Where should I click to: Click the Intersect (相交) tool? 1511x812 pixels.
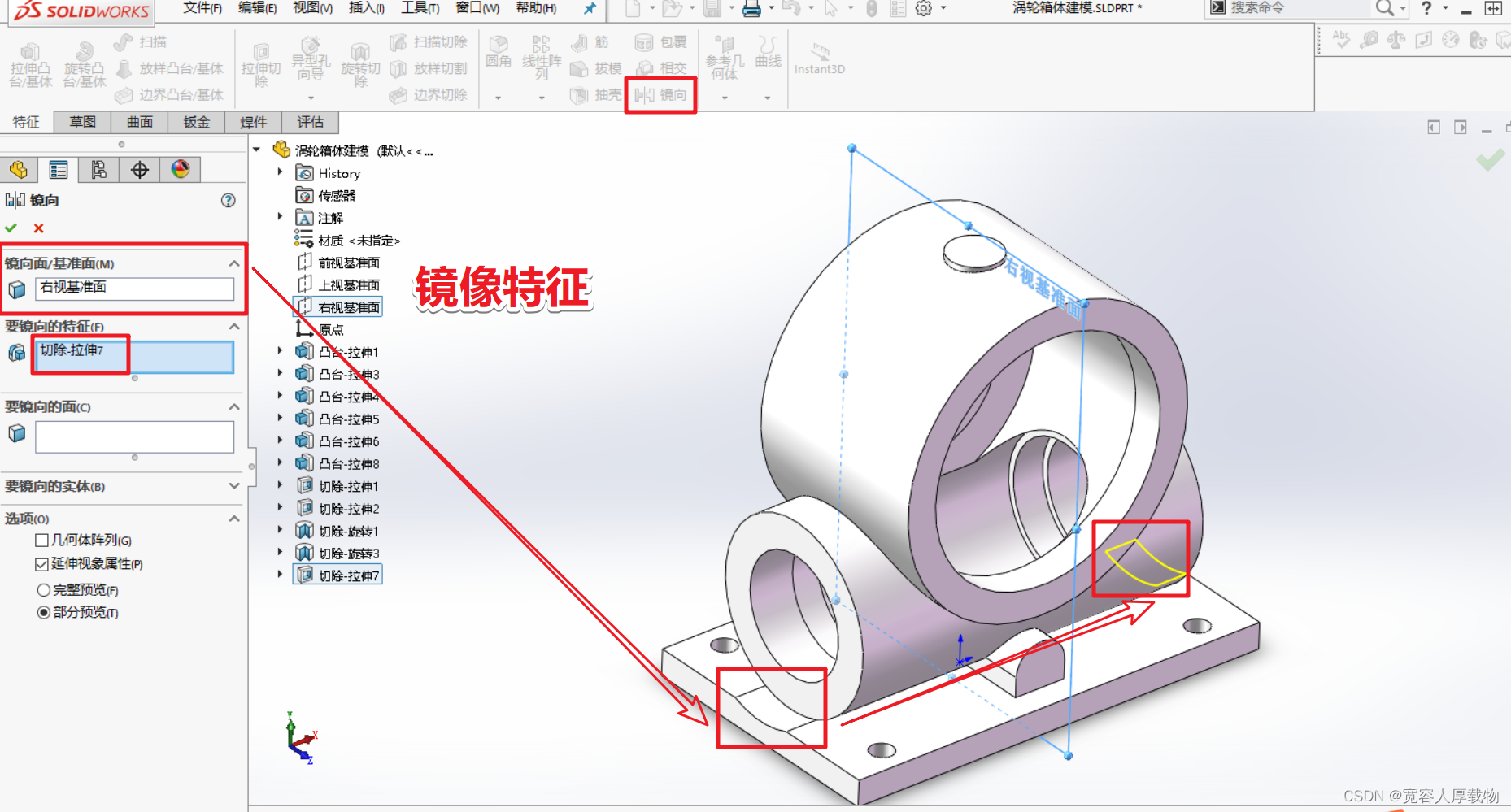click(660, 68)
